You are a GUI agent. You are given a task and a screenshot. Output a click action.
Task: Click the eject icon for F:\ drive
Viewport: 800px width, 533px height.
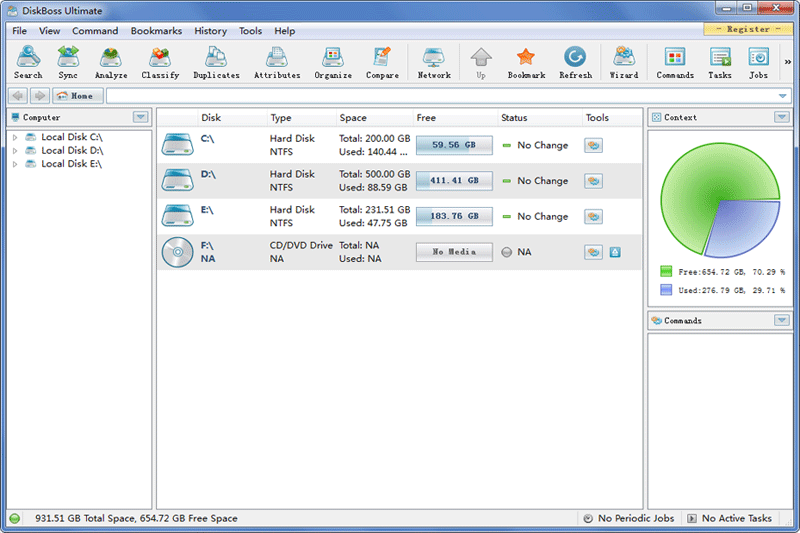click(x=615, y=252)
